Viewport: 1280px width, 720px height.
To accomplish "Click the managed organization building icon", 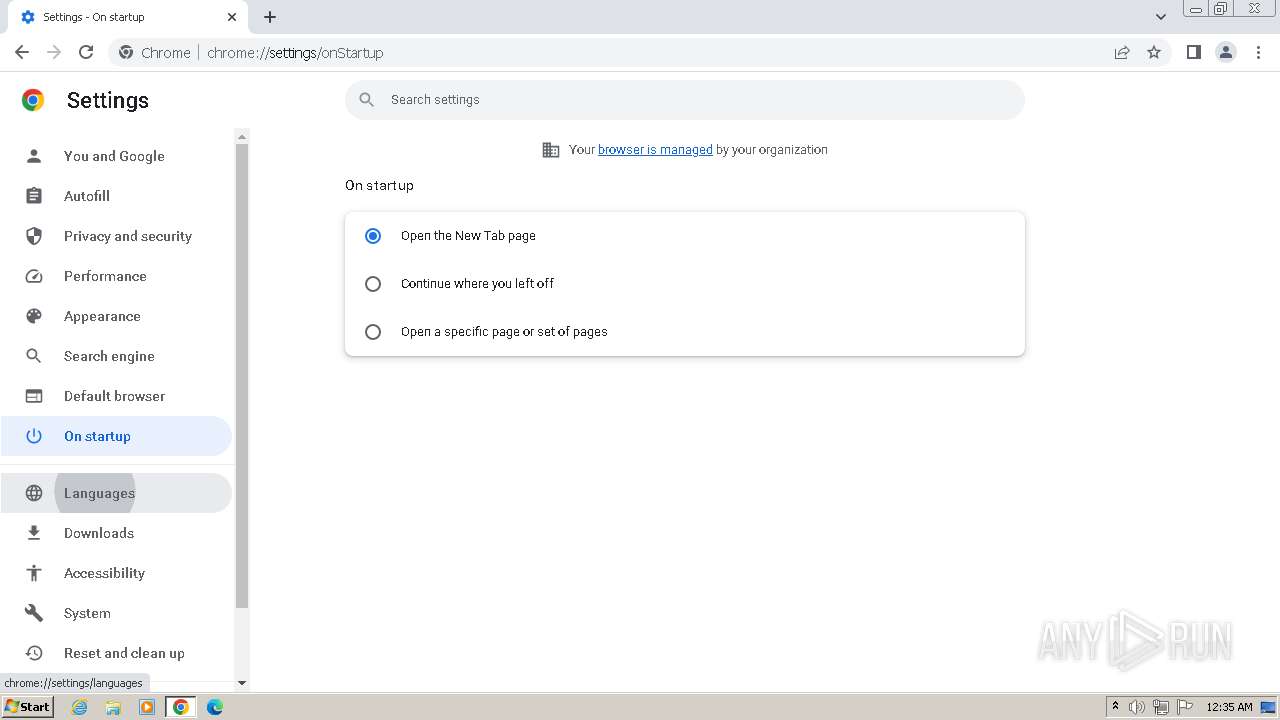I will (551, 150).
